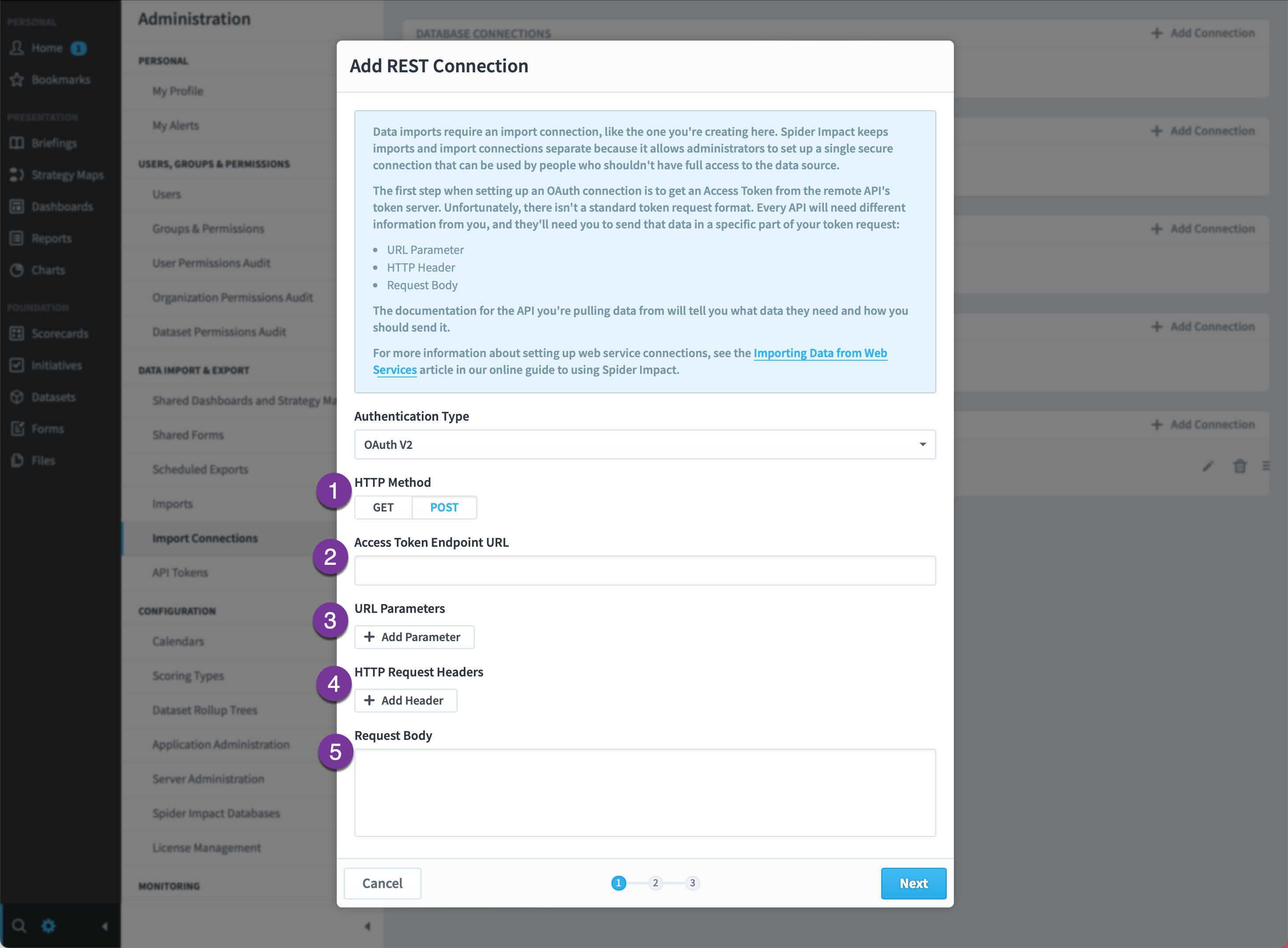Click the Bookmarks star icon

pos(17,80)
